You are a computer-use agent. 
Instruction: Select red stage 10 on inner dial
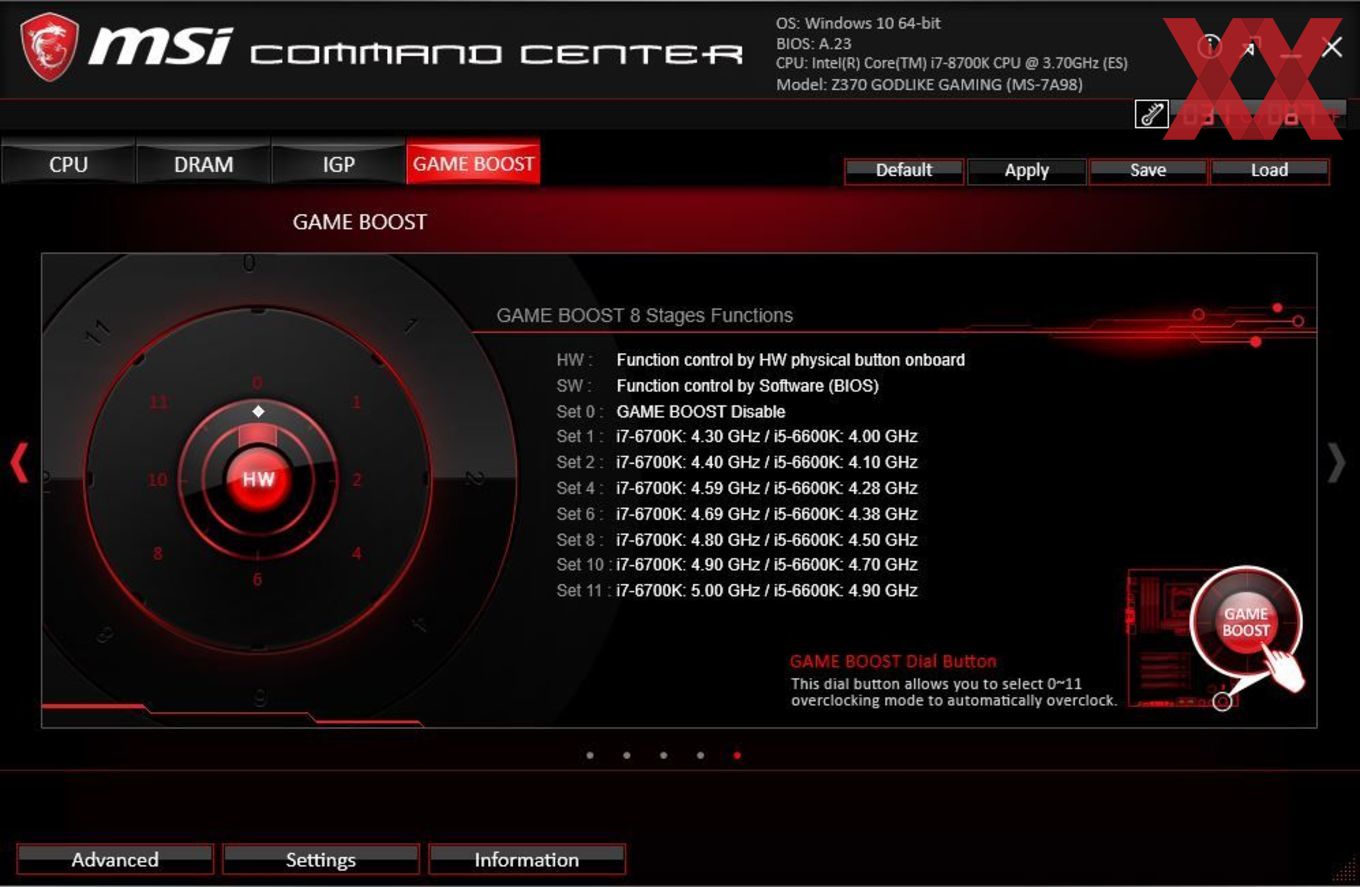click(x=157, y=480)
